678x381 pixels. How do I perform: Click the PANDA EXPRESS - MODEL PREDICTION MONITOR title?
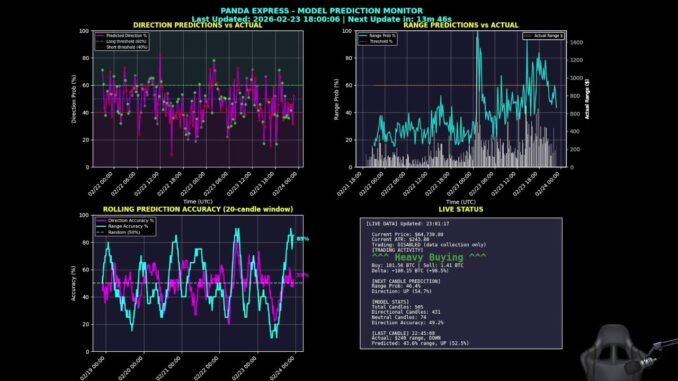click(x=322, y=11)
